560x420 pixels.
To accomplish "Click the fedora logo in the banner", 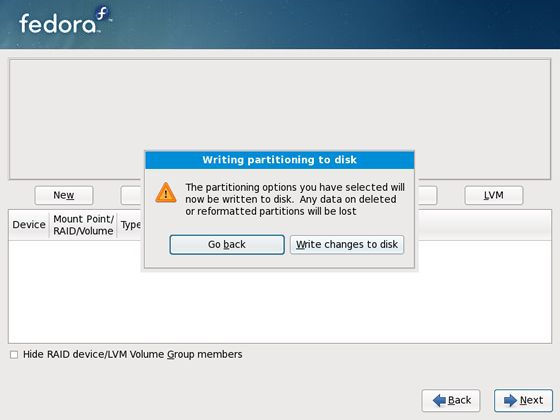I will (65, 21).
